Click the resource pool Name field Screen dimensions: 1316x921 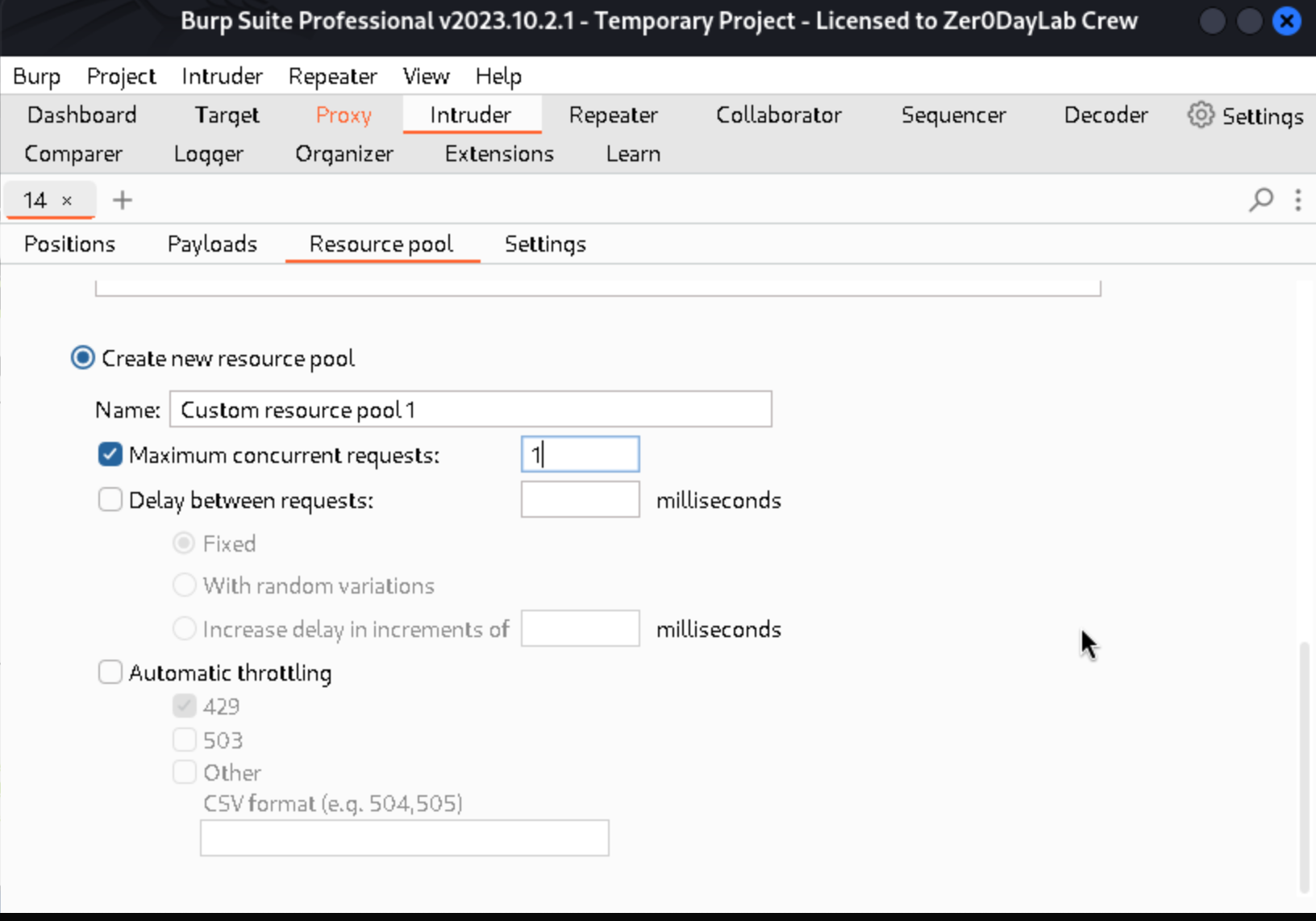(x=470, y=410)
